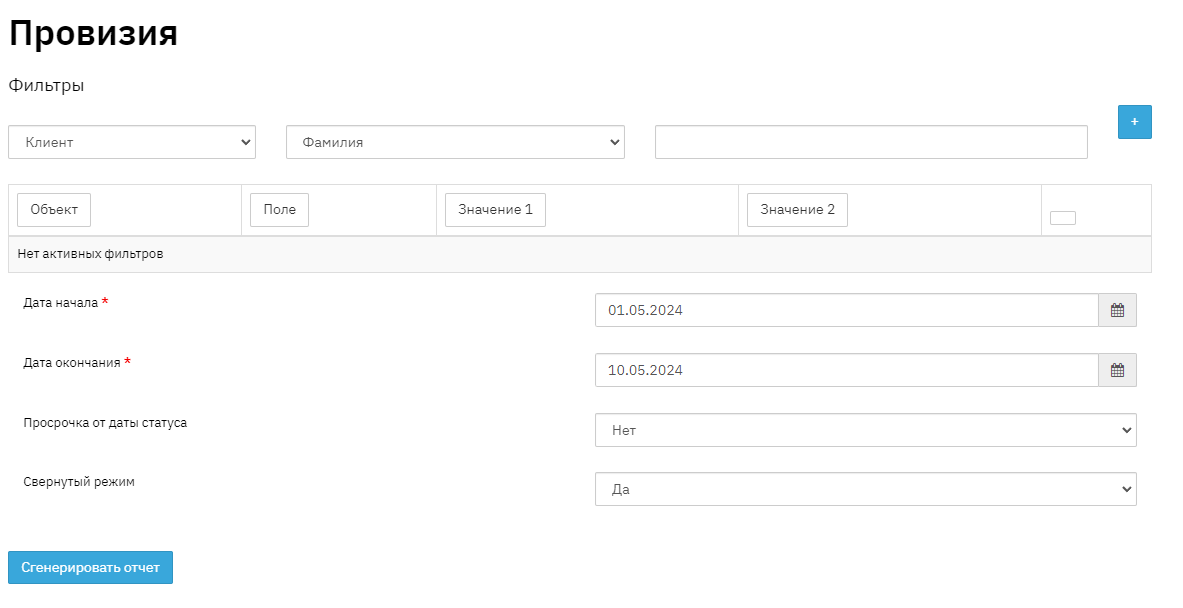Open the Свернутый режим dropdown

pos(865,489)
